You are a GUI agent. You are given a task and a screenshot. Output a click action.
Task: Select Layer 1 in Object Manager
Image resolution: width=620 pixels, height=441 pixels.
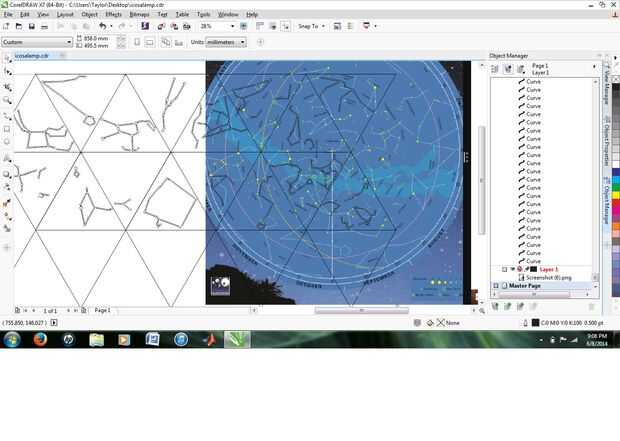point(549,269)
